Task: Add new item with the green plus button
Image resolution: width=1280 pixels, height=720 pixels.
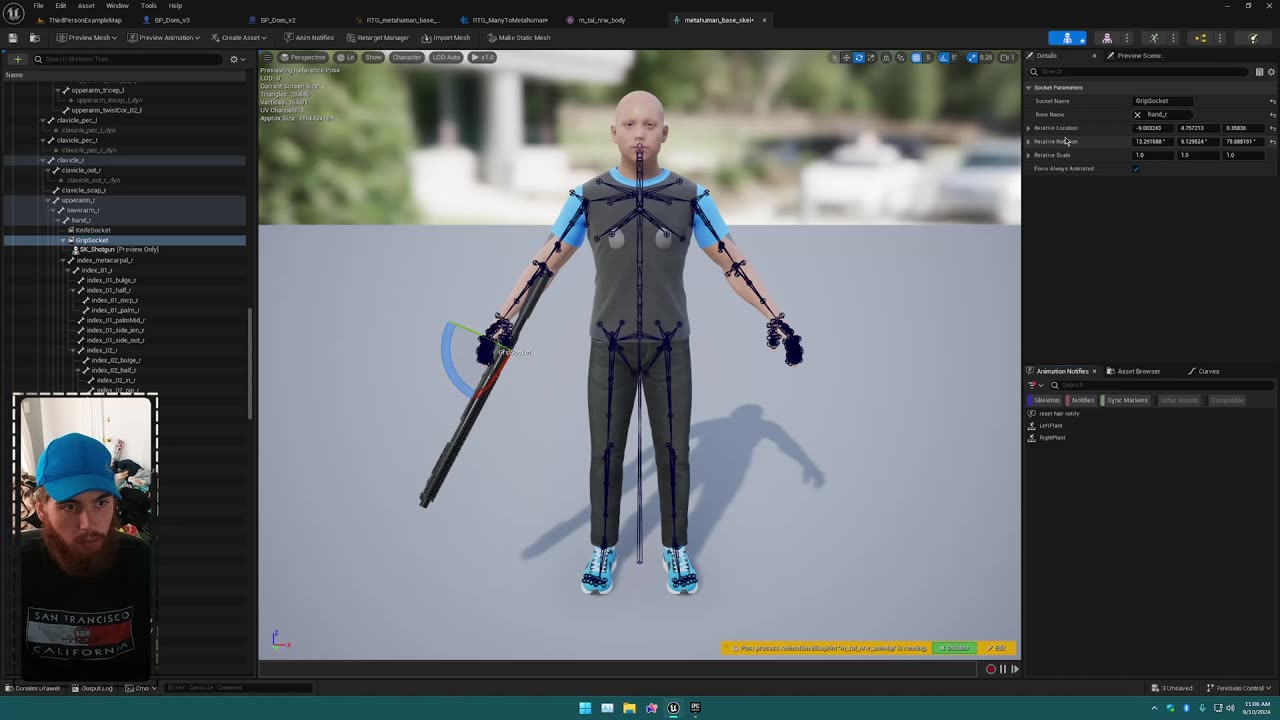Action: (x=17, y=59)
